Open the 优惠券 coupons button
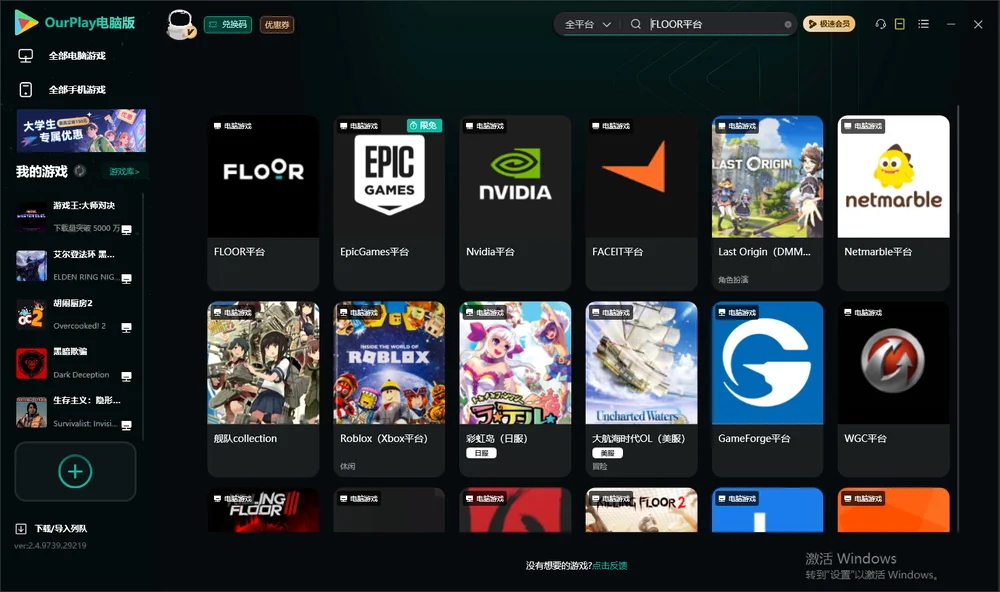 point(277,25)
